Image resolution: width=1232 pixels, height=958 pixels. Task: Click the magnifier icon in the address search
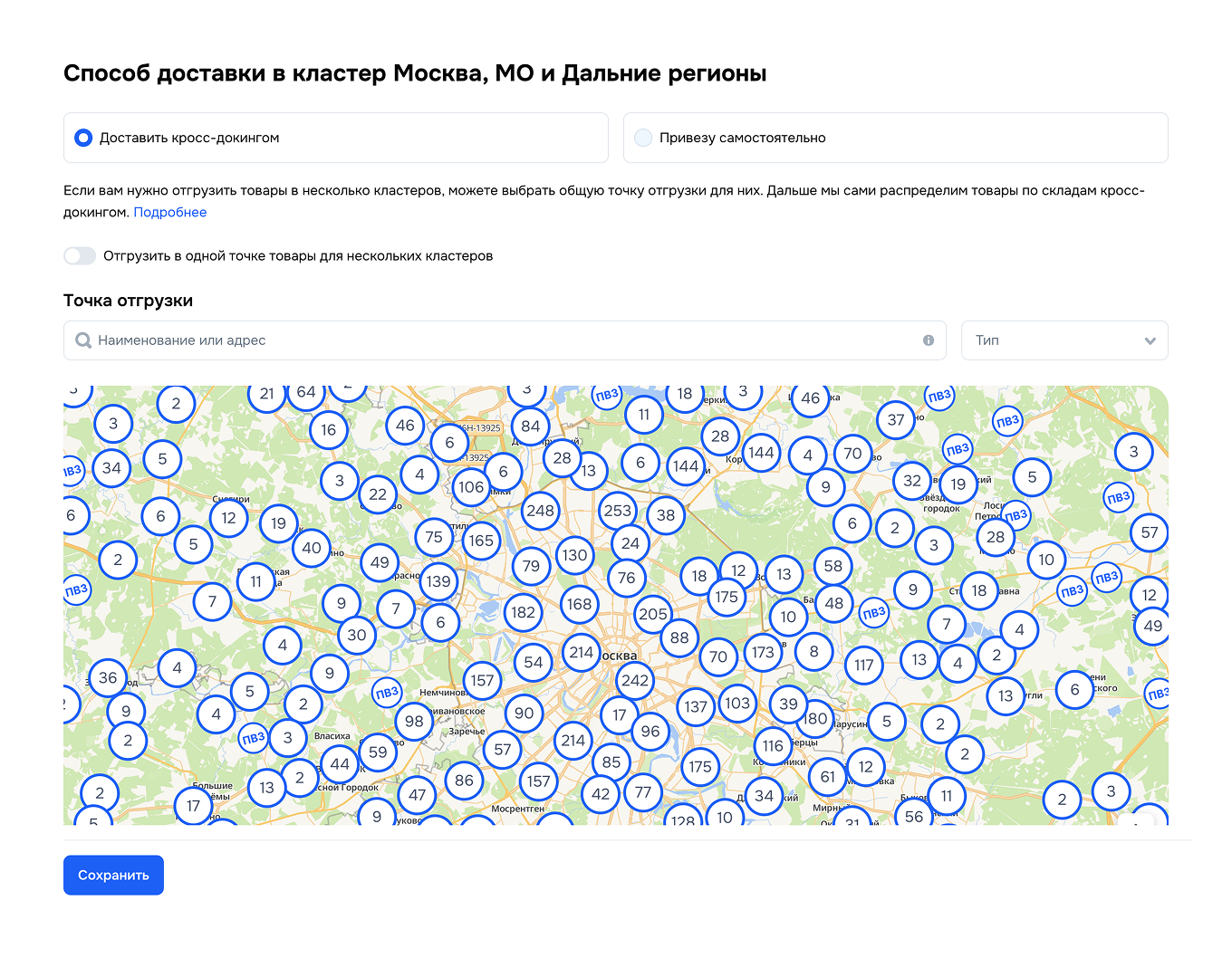tap(83, 340)
